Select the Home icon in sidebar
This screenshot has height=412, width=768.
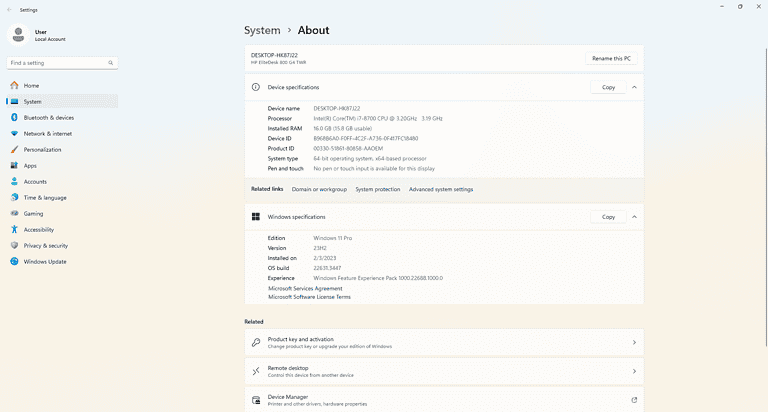pyautogui.click(x=14, y=85)
